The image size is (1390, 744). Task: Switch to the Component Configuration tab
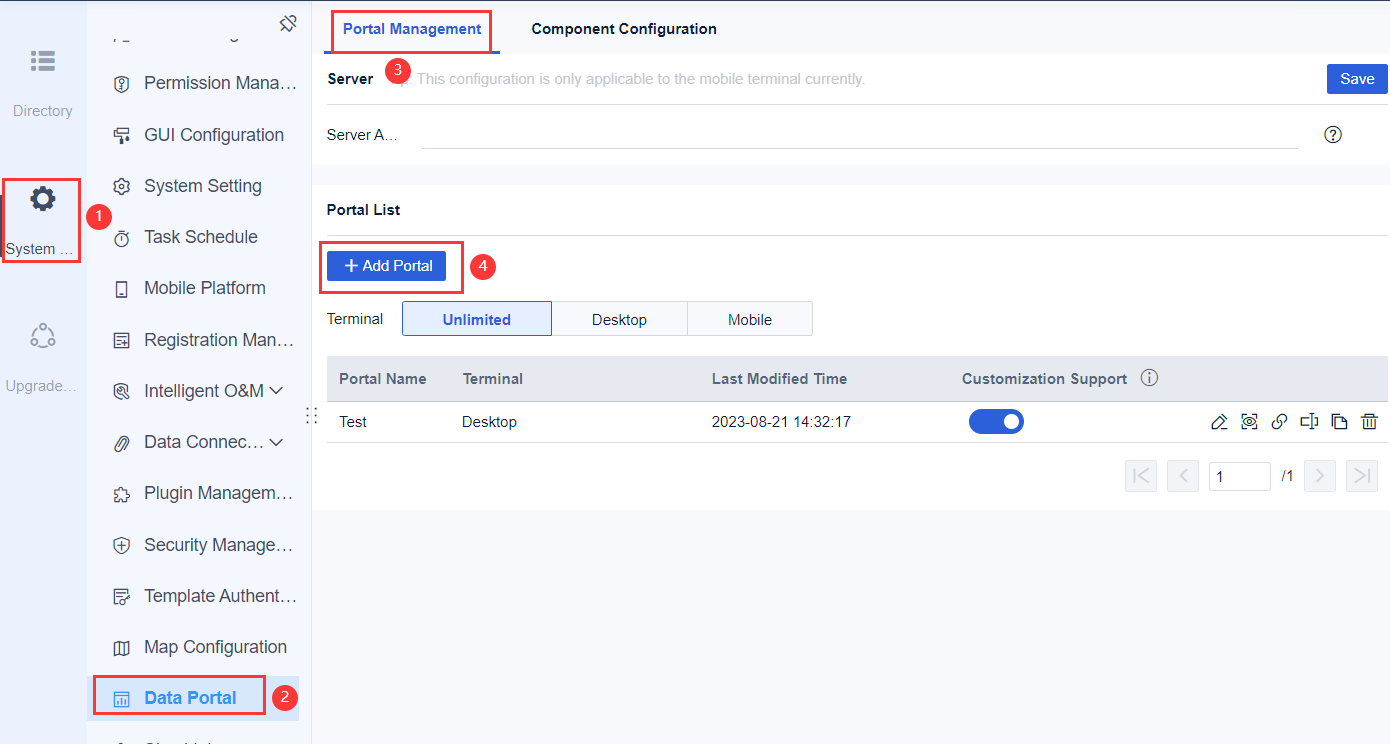623,28
